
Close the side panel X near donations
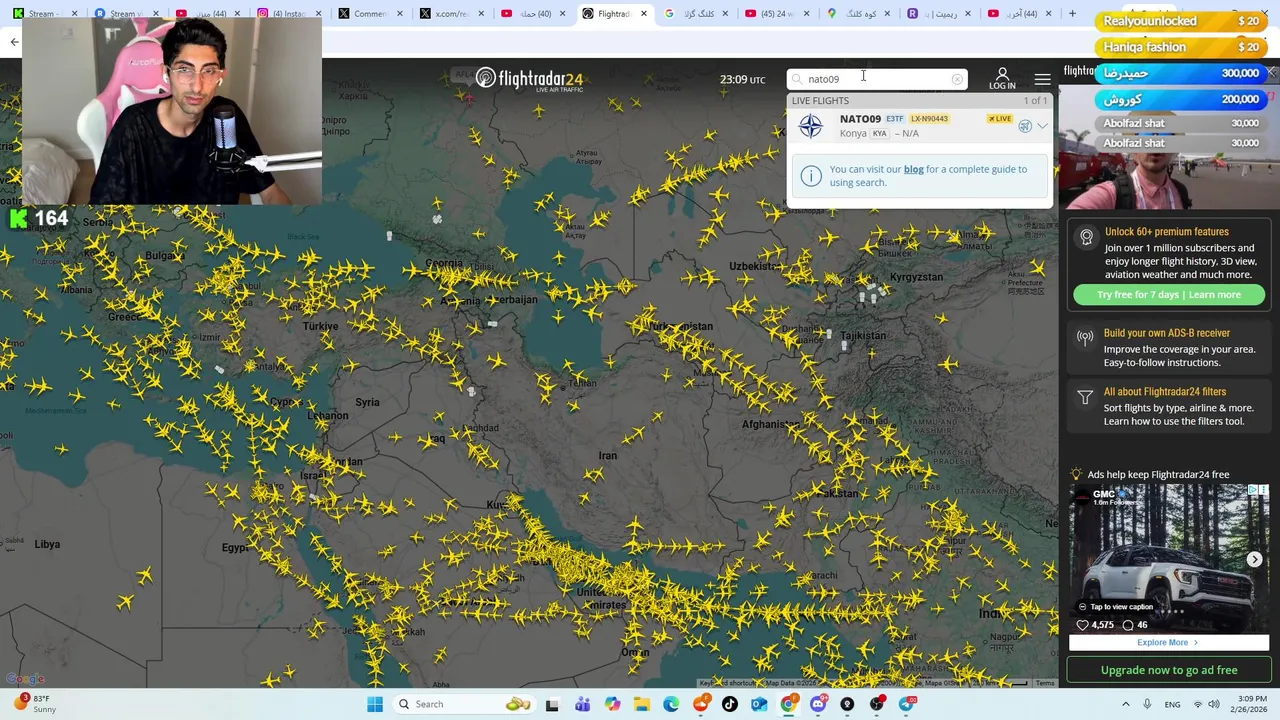(1271, 73)
